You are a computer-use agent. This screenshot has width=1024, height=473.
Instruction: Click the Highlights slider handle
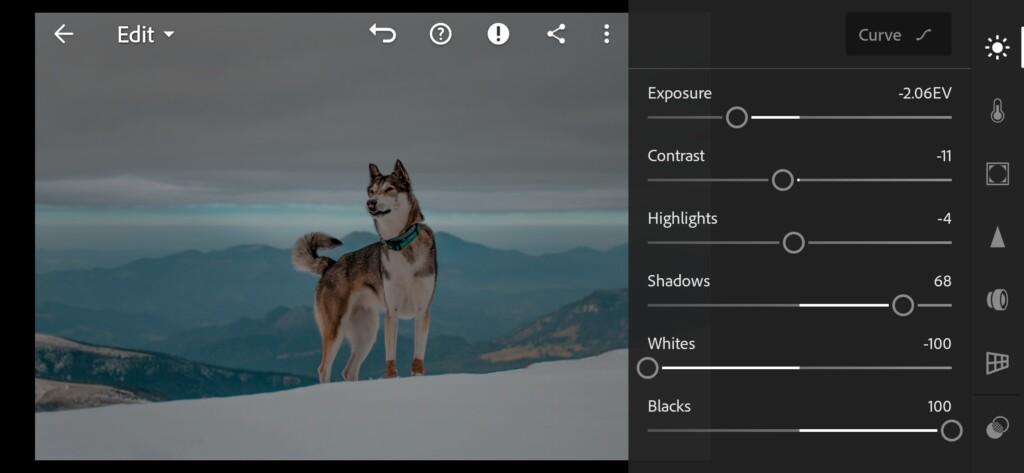click(793, 243)
